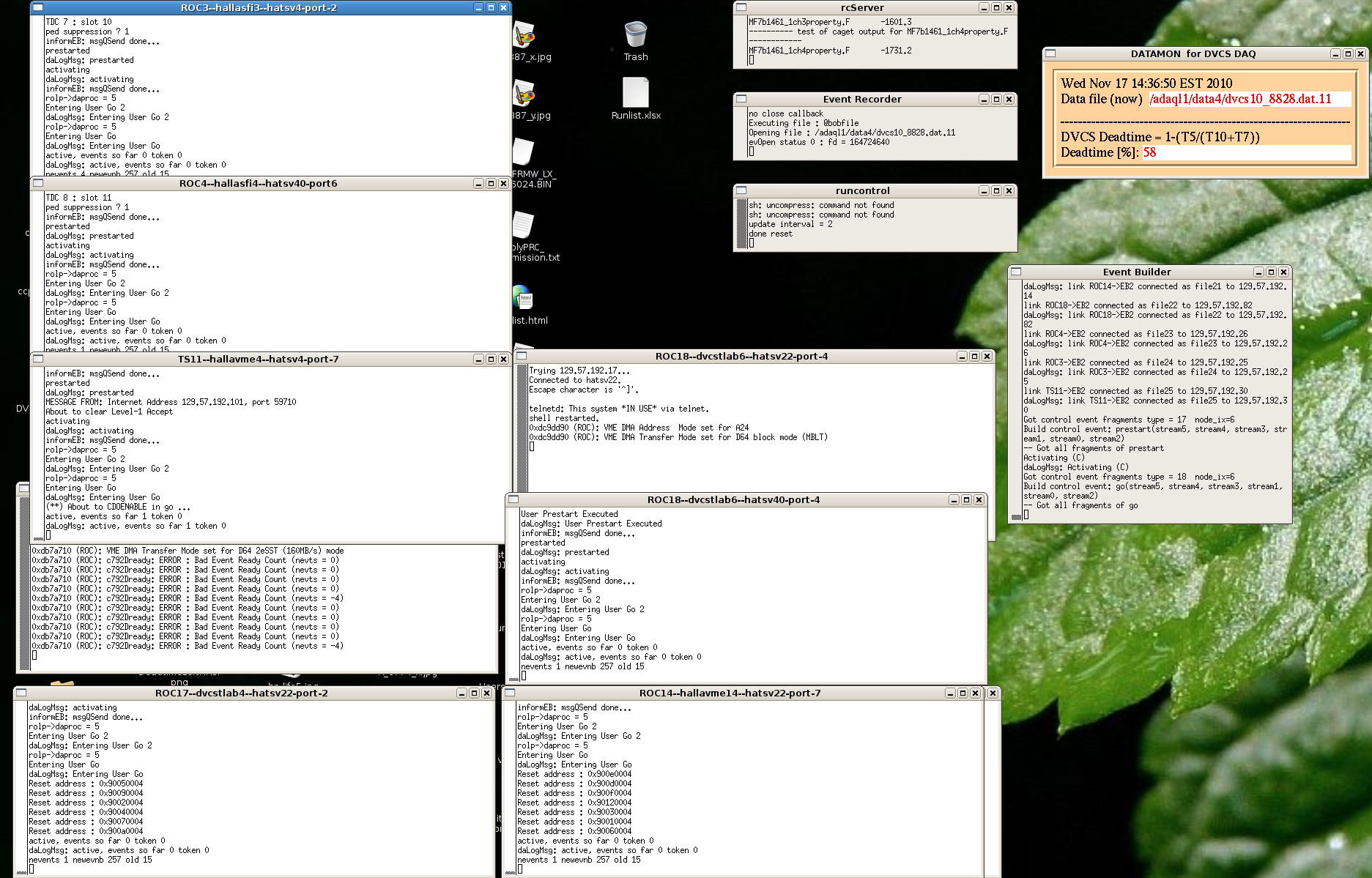The image size is (1372, 878).
Task: Click 'update interval = 2' in runcontrol
Action: coord(790,224)
